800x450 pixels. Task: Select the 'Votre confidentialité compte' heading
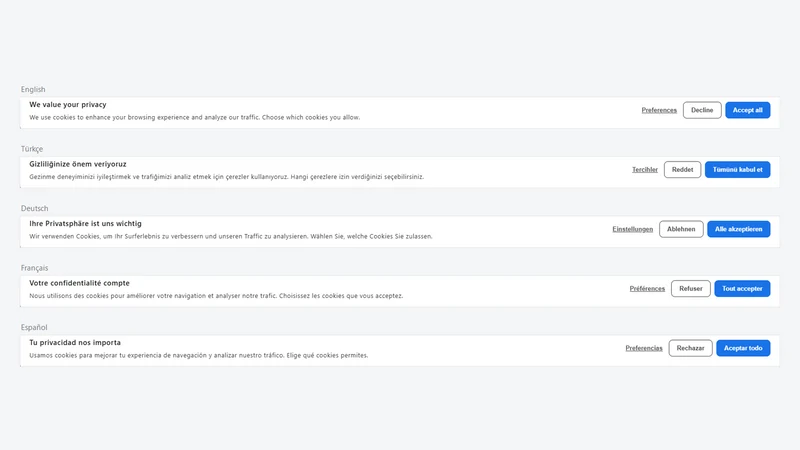coord(79,283)
